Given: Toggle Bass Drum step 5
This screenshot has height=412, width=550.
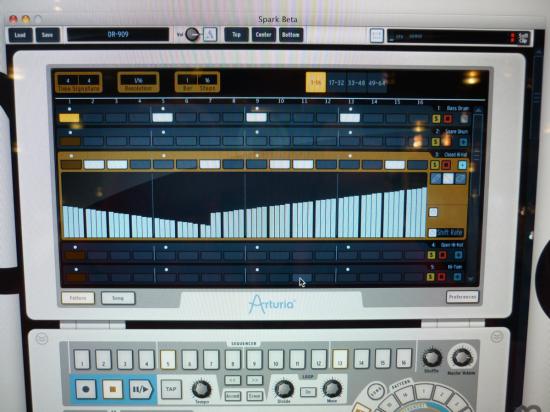Looking at the screenshot, I should coord(163,117).
